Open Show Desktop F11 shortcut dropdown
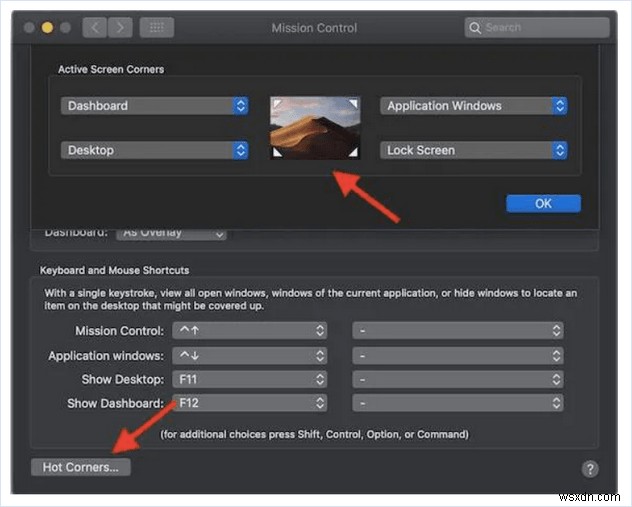The height and width of the screenshot is (507, 632). coord(249,379)
